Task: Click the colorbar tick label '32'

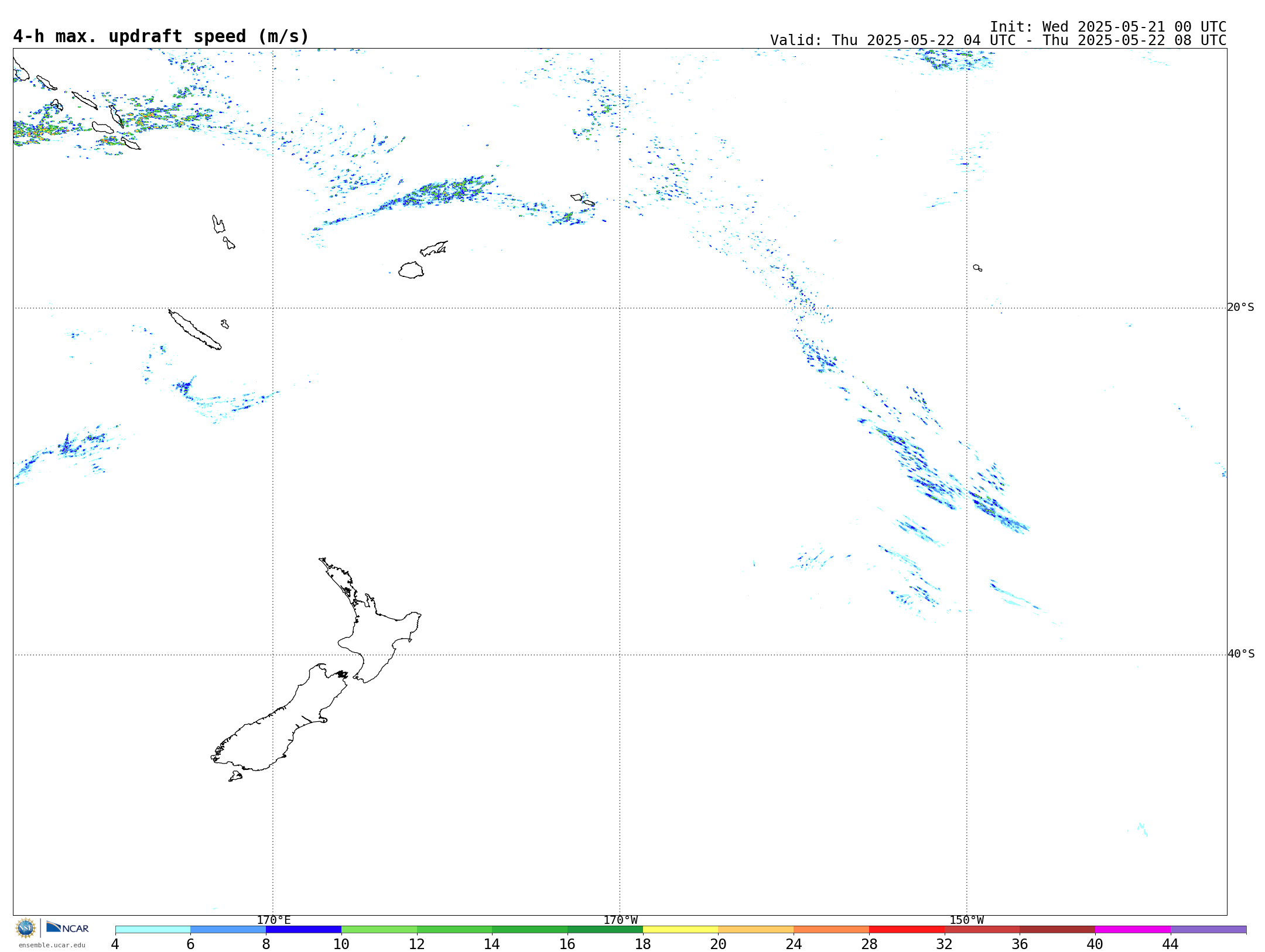Action: pyautogui.click(x=945, y=944)
